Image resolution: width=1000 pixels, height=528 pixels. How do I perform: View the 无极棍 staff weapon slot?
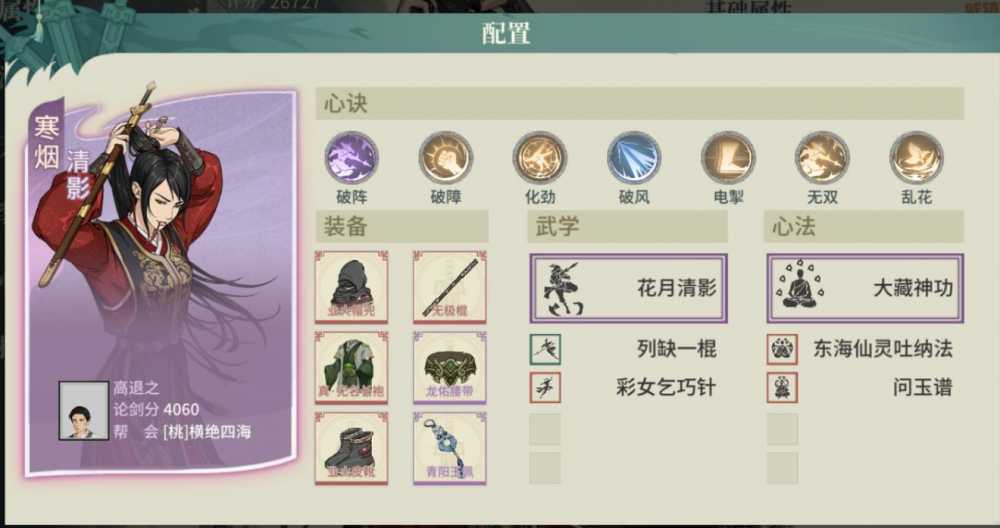tap(450, 287)
